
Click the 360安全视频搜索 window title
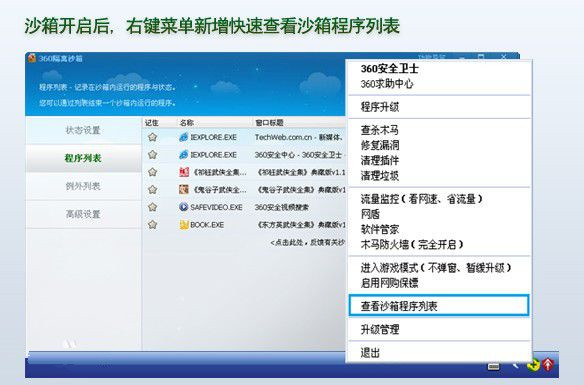click(282, 207)
